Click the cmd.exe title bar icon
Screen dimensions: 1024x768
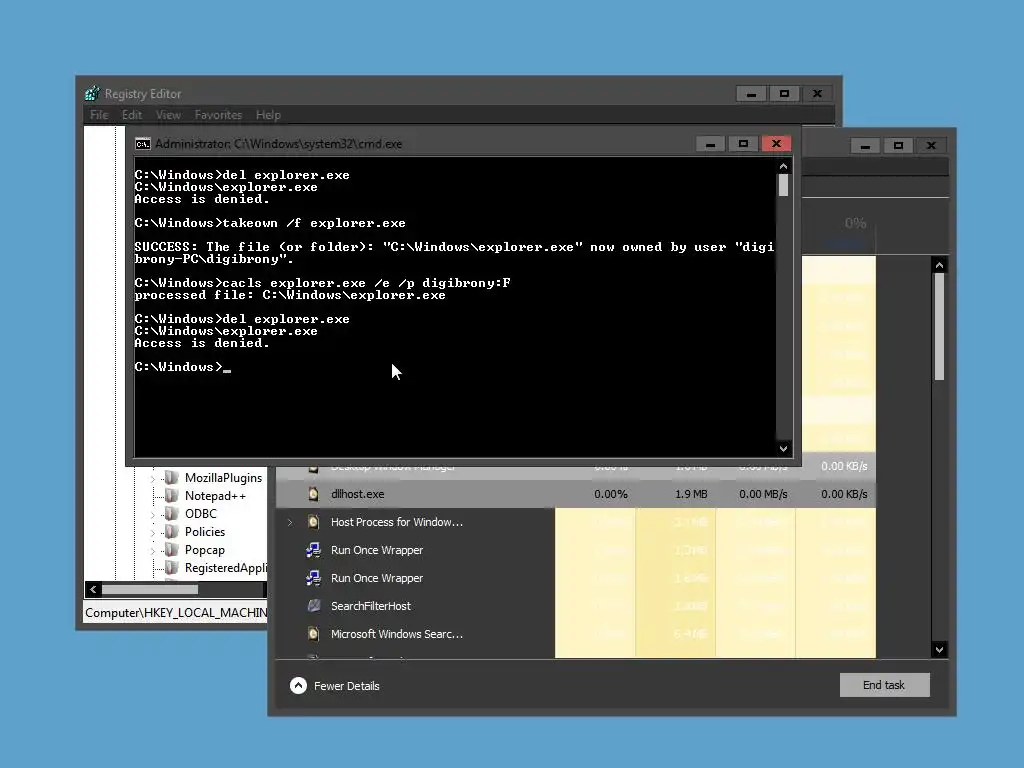point(142,144)
